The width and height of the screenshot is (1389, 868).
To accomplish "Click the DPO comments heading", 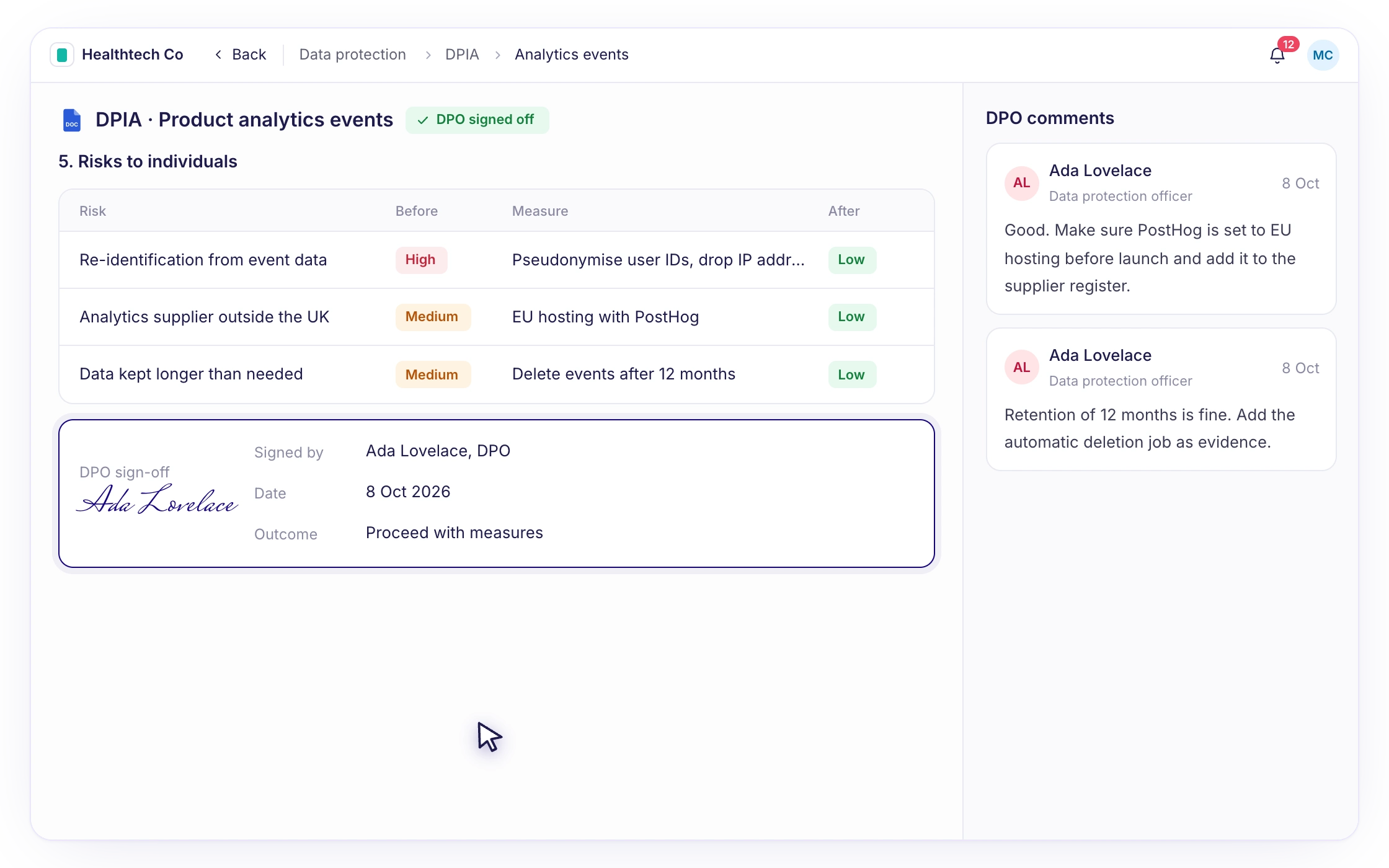I will 1050,118.
